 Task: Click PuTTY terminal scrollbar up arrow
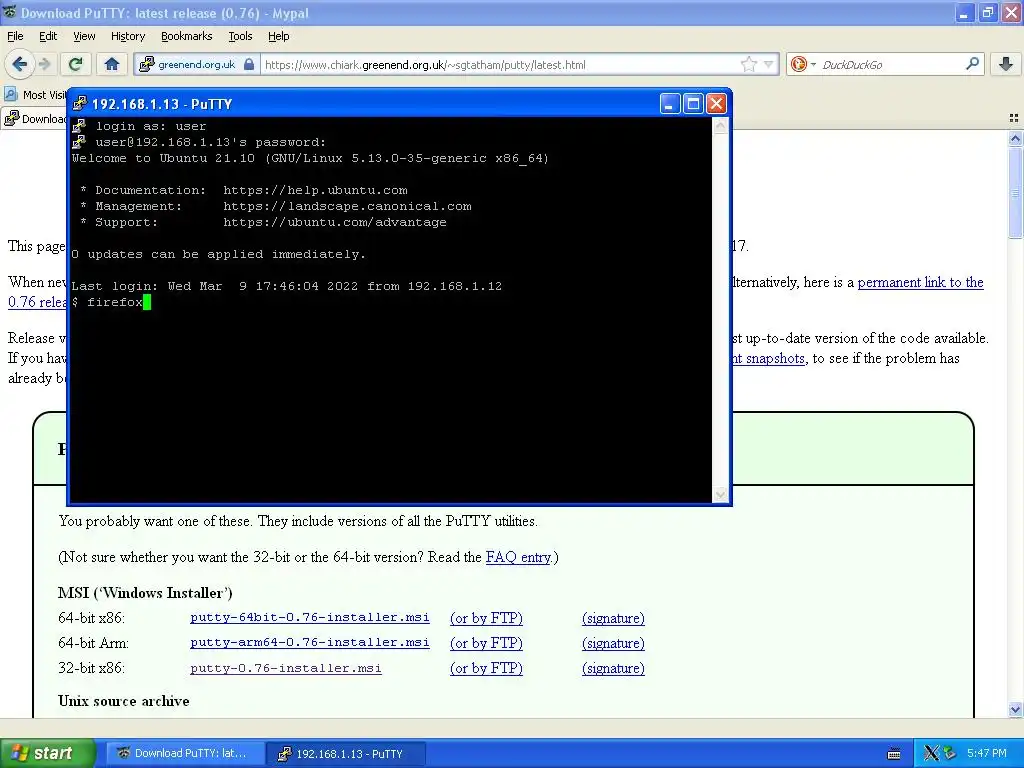tap(720, 125)
